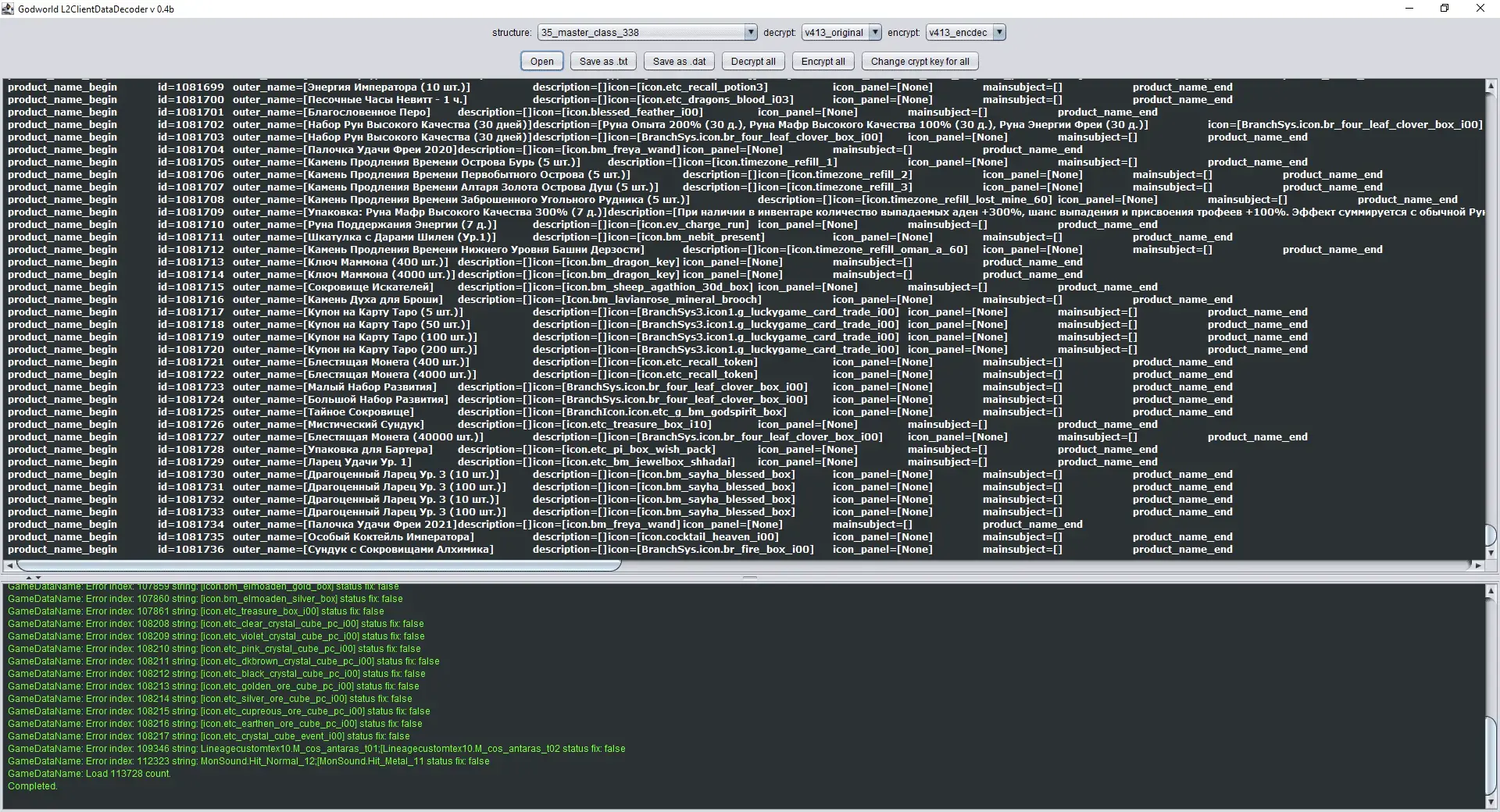Click the horizontal scrollbar thumb
This screenshot has height=812, width=1500.
coord(319,565)
